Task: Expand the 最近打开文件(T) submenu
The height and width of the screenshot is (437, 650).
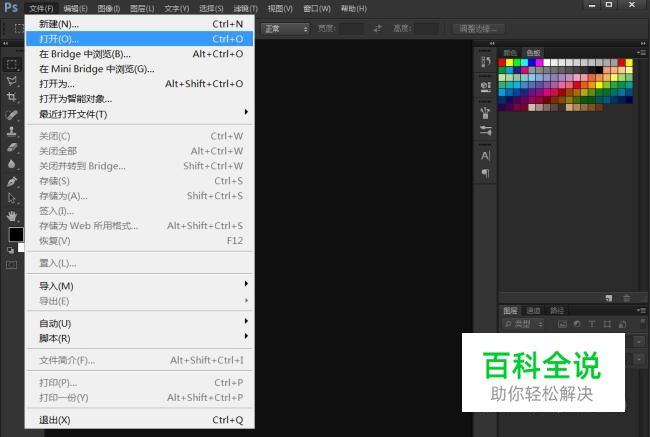Action: (140, 114)
